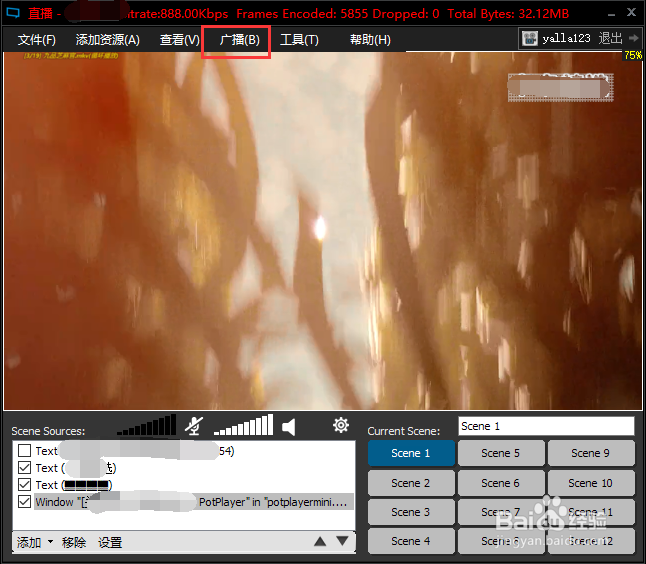Switch to Scene 4
Screen dimensions: 646x564
click(411, 541)
